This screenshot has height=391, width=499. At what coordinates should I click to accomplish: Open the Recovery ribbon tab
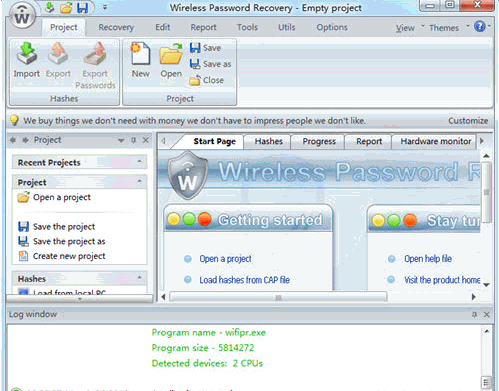click(116, 27)
